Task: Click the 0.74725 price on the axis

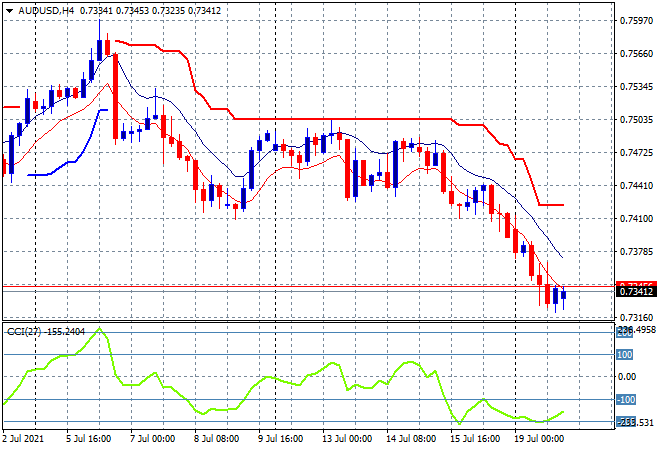Action: coord(634,153)
